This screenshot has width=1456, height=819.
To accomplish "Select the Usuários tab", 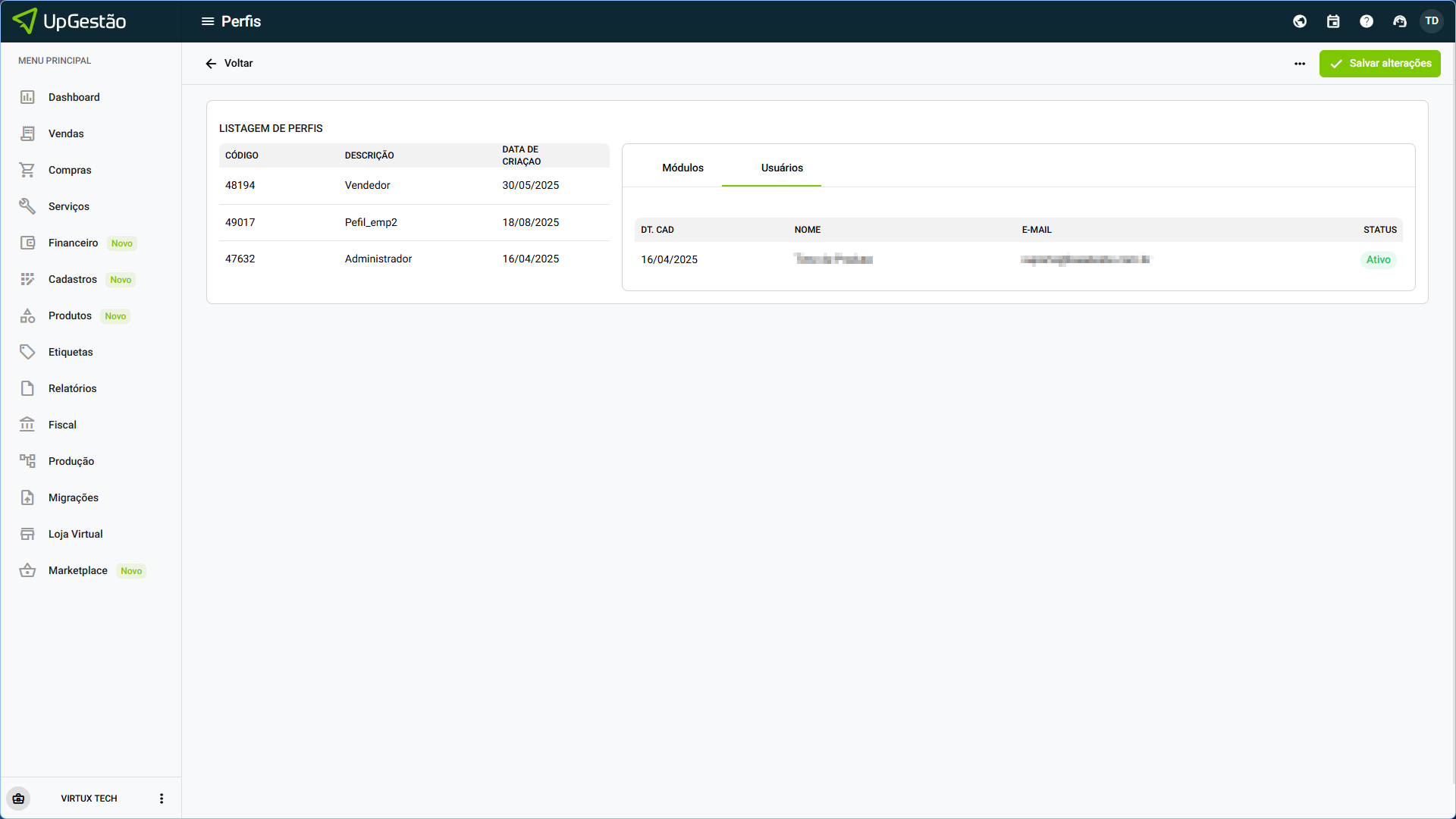I will (782, 168).
